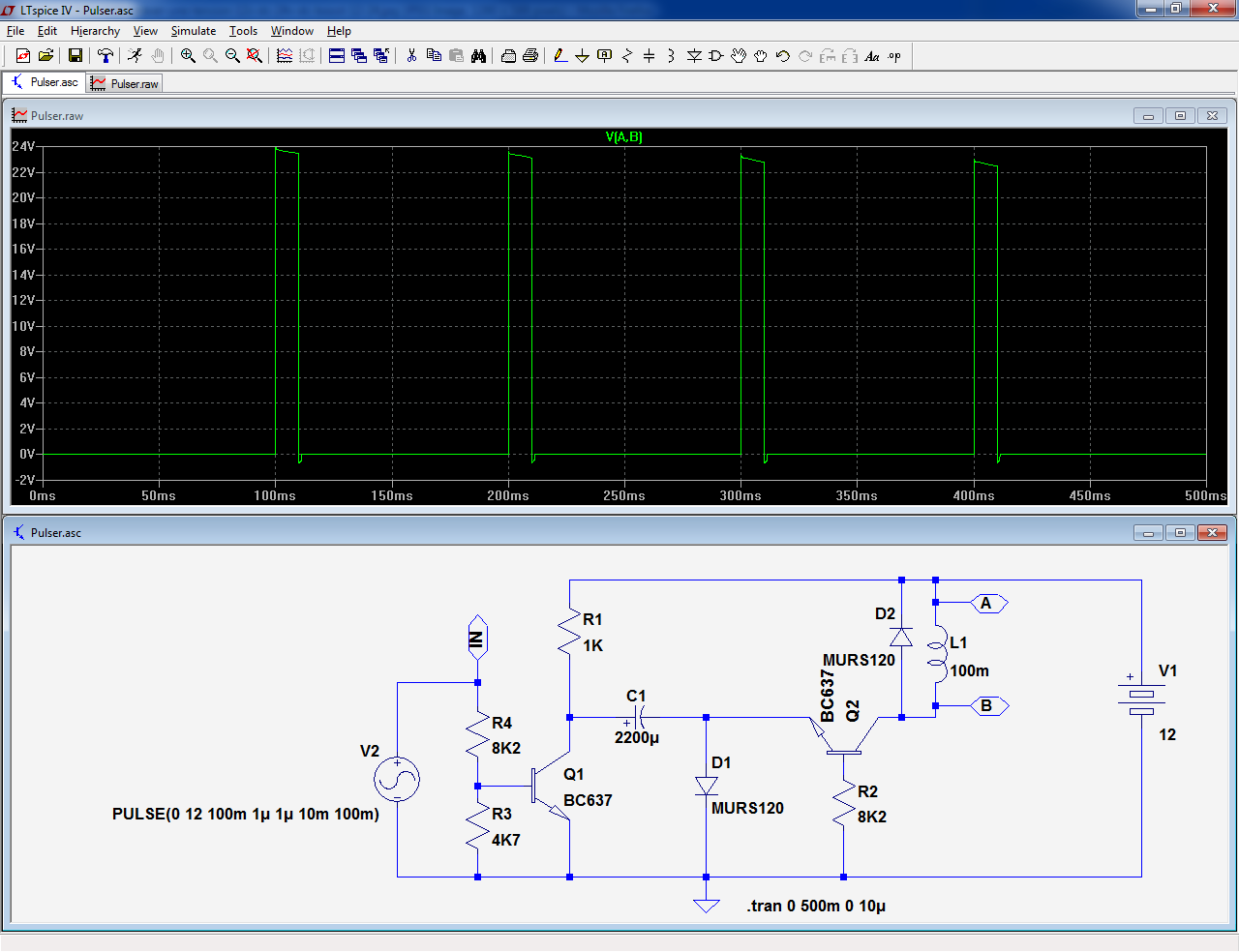Image resolution: width=1239 pixels, height=952 pixels.
Task: Click the Run simulation icon
Action: coord(135,56)
